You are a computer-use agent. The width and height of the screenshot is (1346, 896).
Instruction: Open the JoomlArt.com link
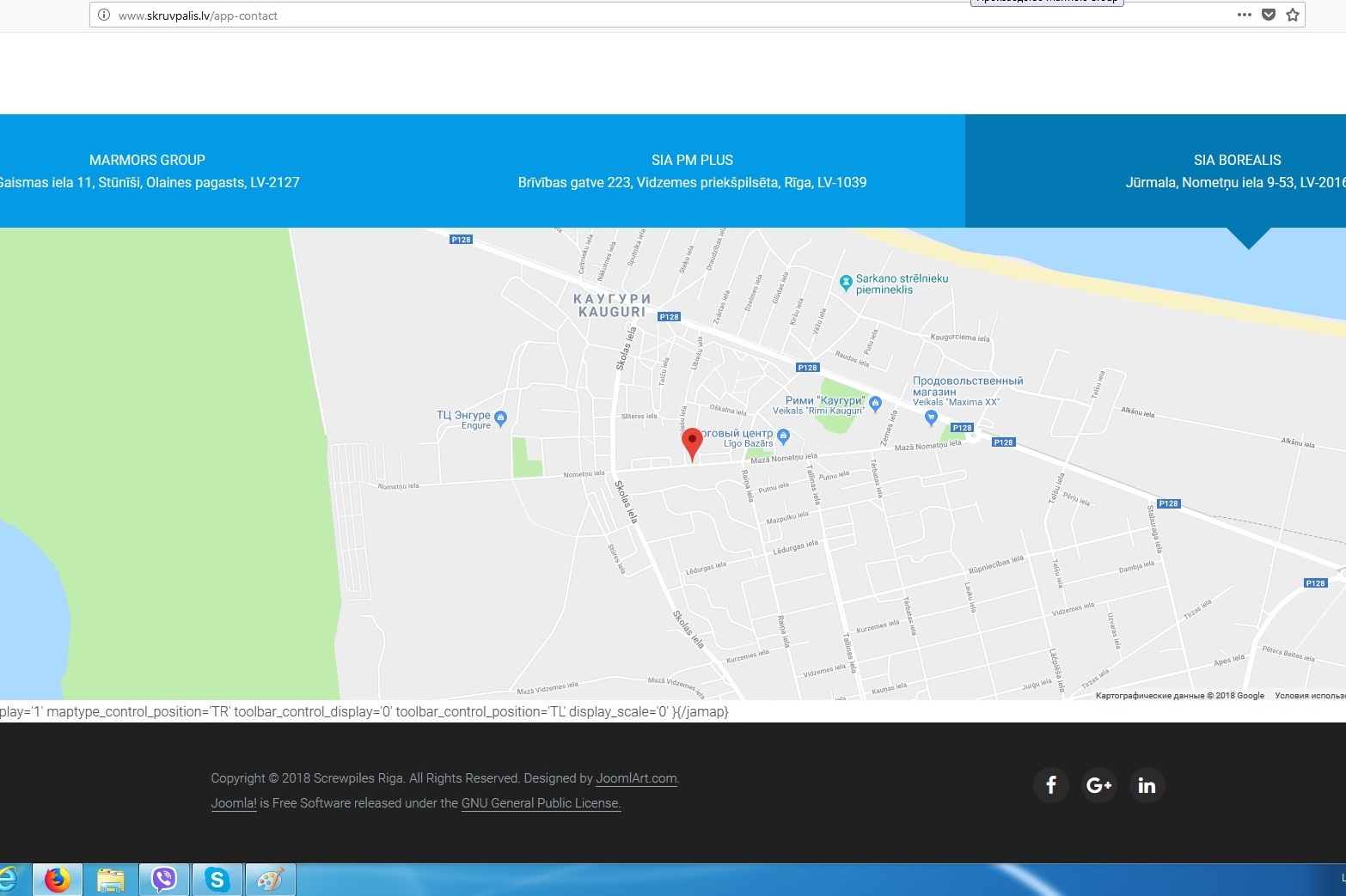(x=636, y=778)
